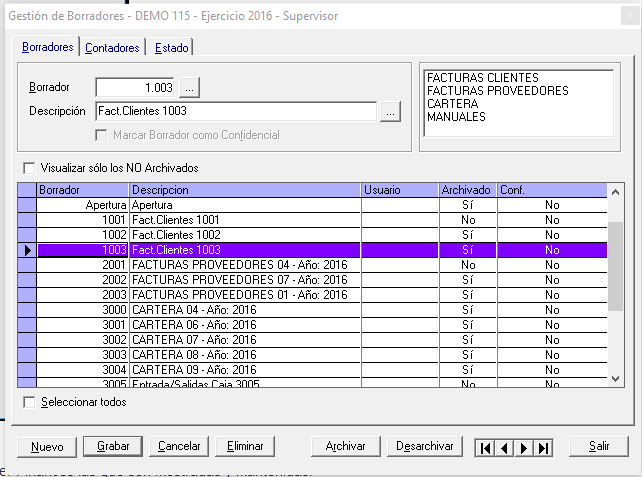This screenshot has height=477, width=642.
Task: Click the Descripción text field
Action: pos(236,111)
